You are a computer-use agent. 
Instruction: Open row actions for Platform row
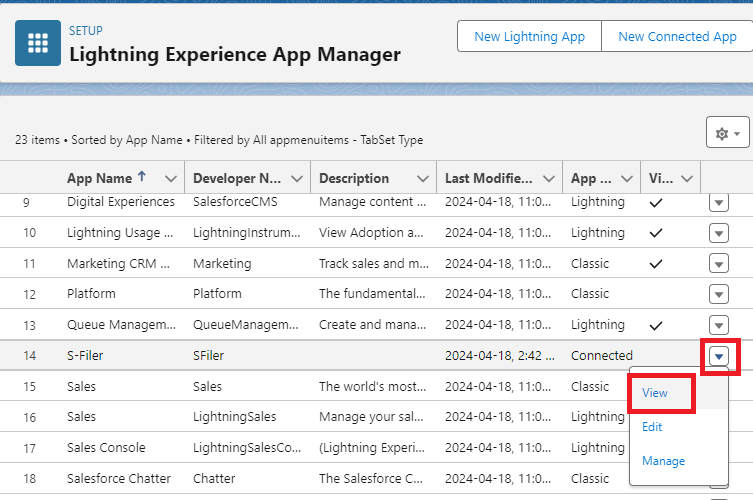(x=719, y=294)
